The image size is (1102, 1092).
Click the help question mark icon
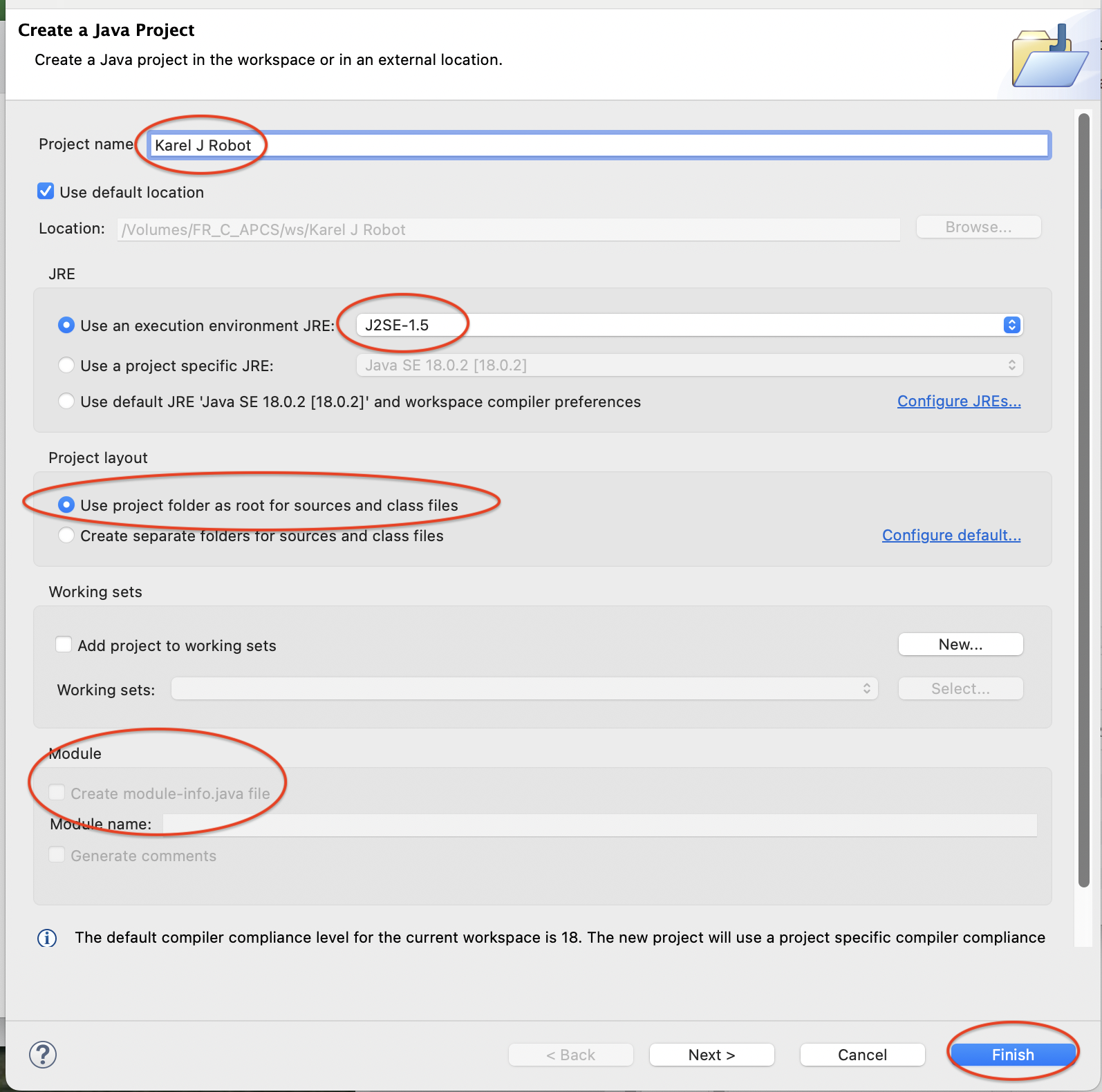click(43, 1055)
